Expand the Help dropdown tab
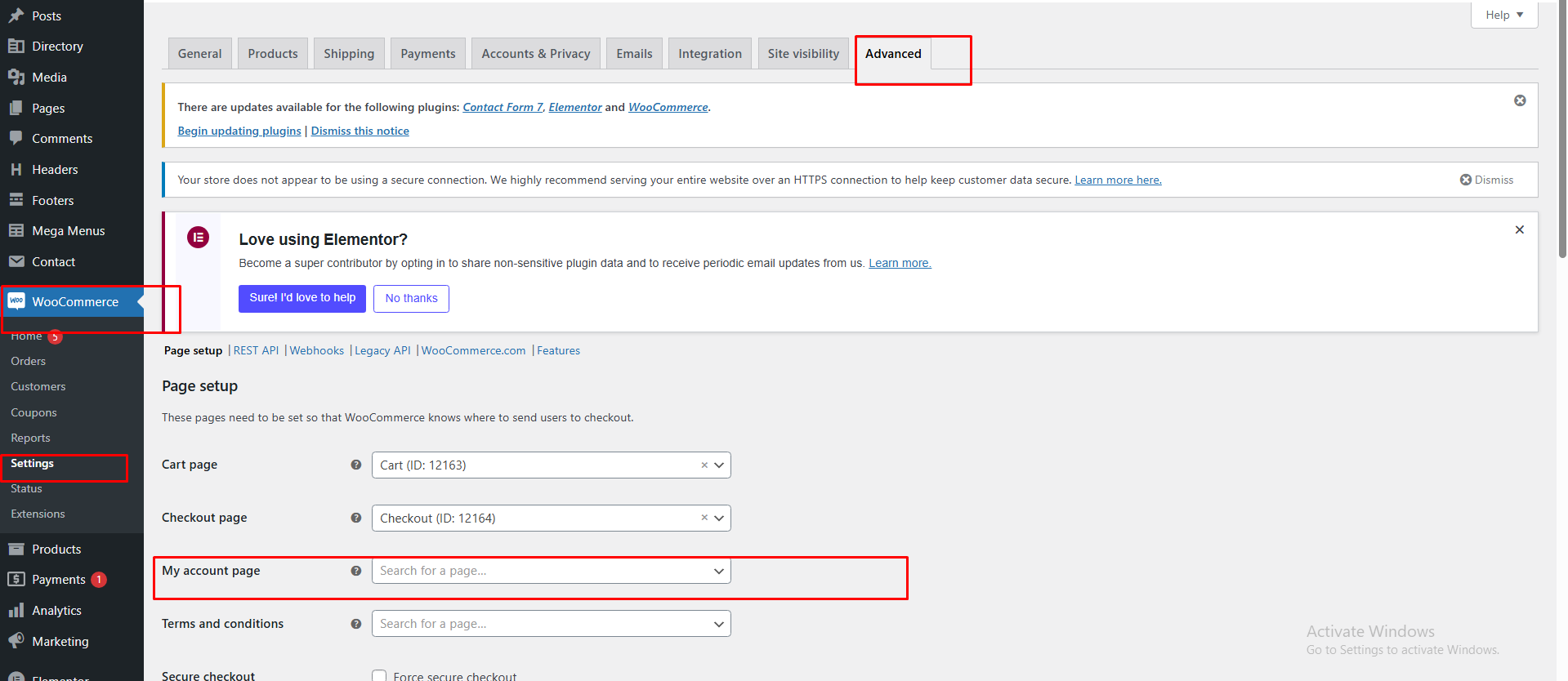This screenshot has width=1568, height=681. click(x=1504, y=15)
